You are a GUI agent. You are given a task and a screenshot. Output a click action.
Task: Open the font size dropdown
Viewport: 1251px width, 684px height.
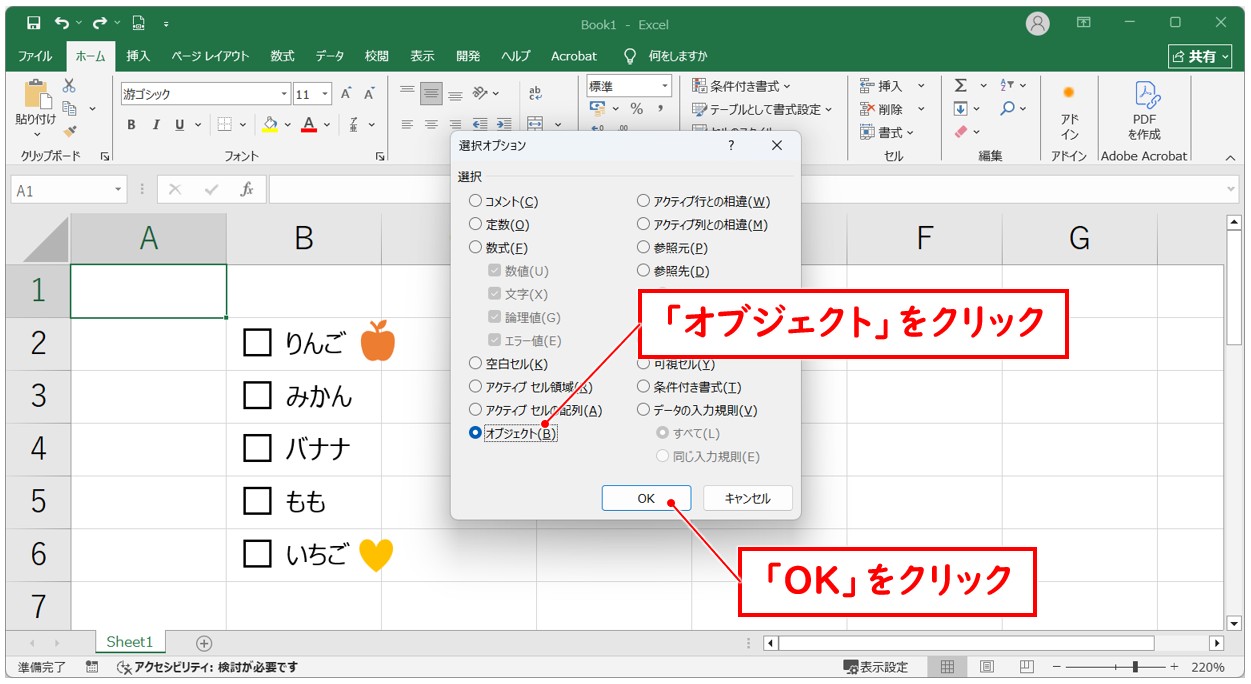(327, 94)
